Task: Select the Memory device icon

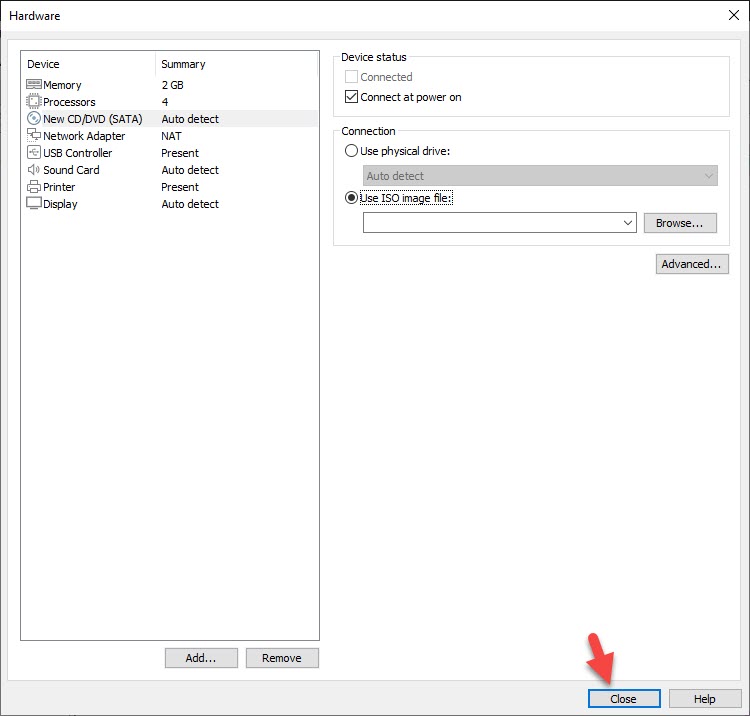Action: point(34,85)
